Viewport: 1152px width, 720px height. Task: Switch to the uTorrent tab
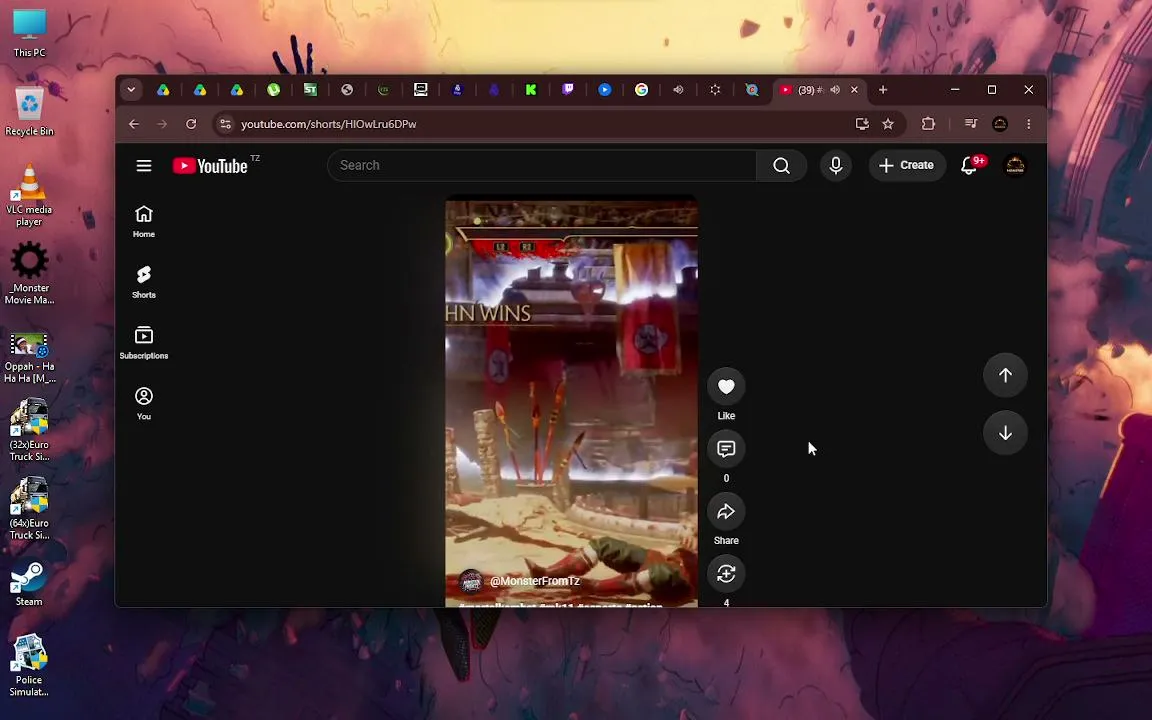[x=273, y=90]
